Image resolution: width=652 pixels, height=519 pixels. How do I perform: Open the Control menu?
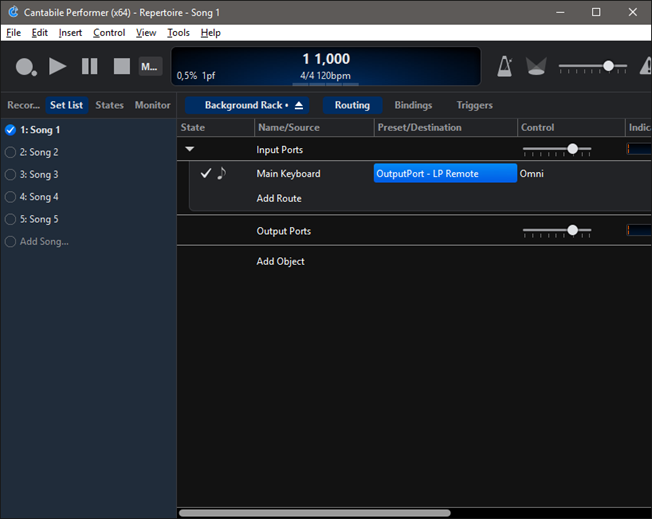[x=109, y=33]
